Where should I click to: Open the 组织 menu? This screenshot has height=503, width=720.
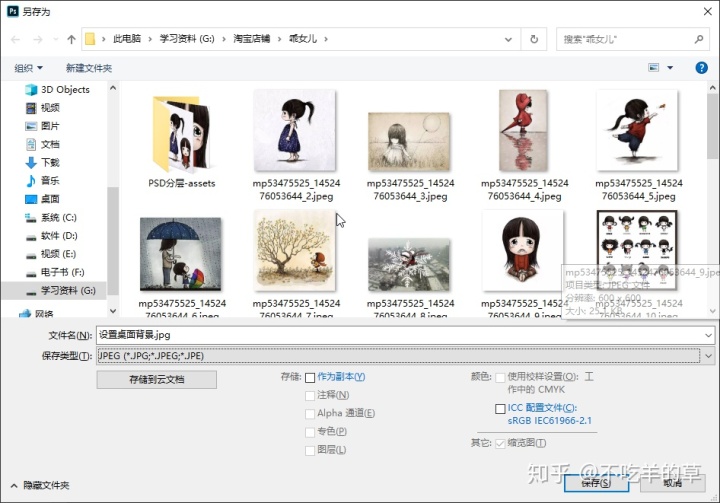28,68
